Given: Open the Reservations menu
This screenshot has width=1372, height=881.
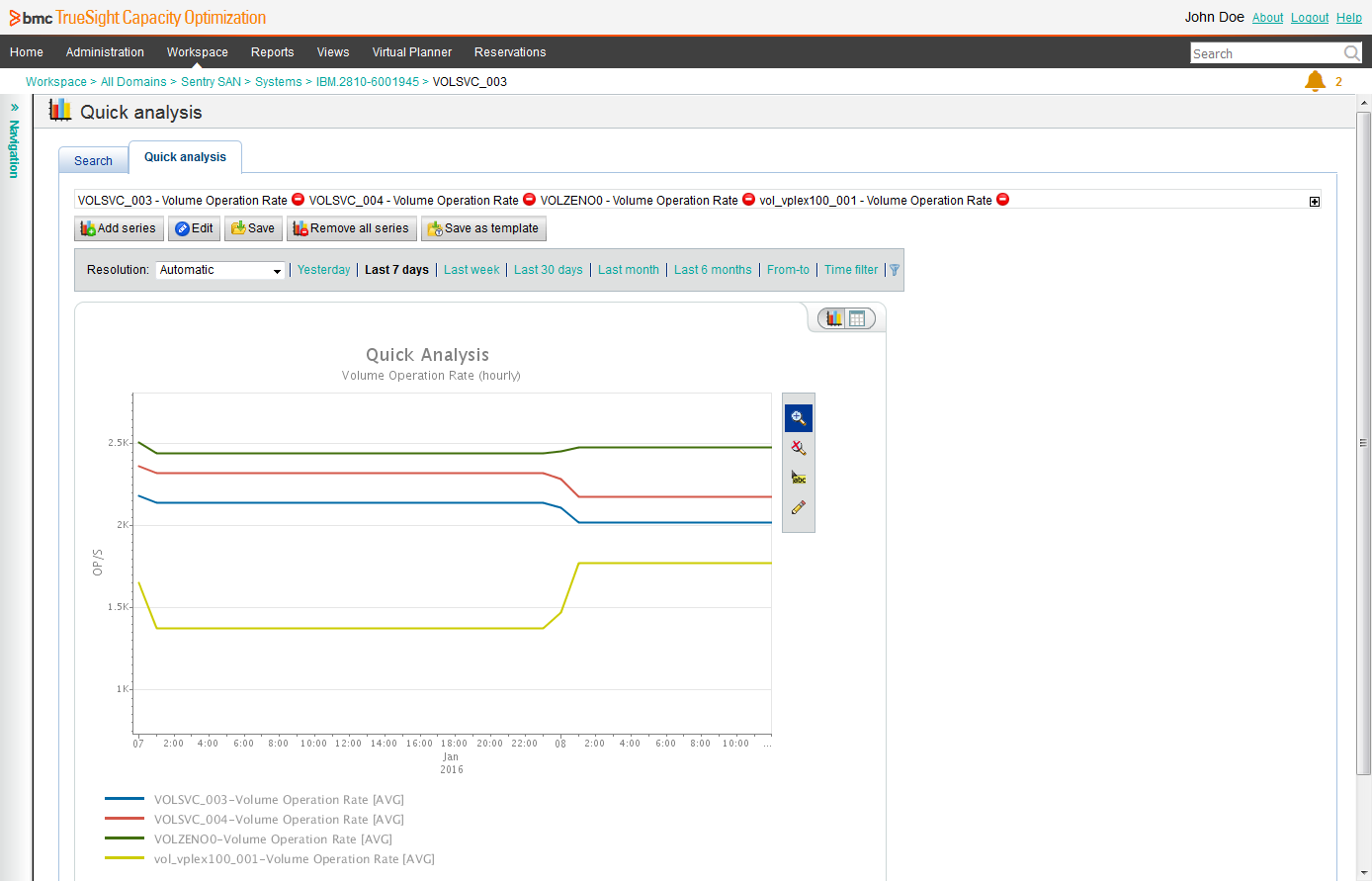Looking at the screenshot, I should (x=510, y=52).
